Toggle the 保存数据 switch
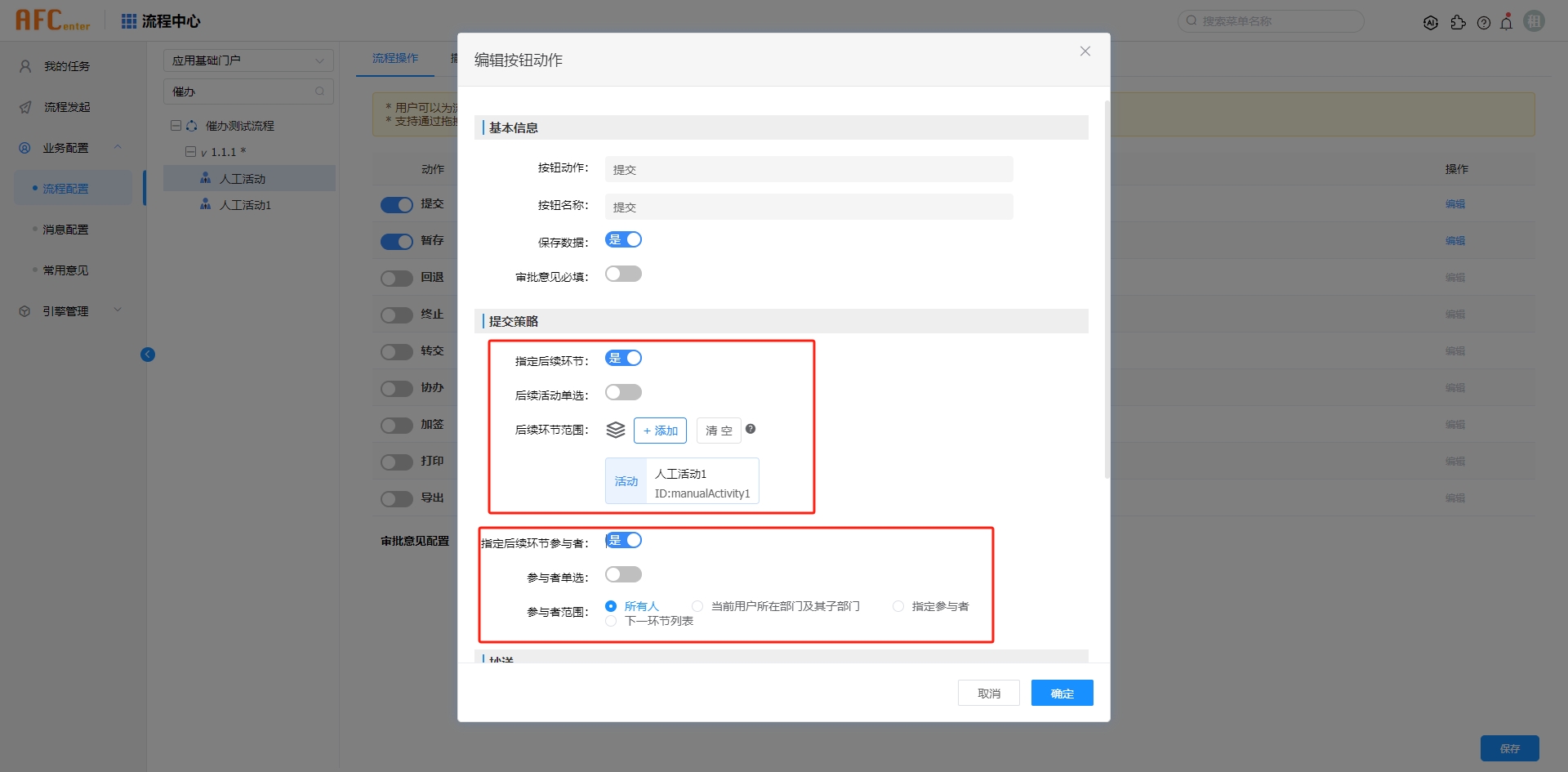 tap(623, 239)
